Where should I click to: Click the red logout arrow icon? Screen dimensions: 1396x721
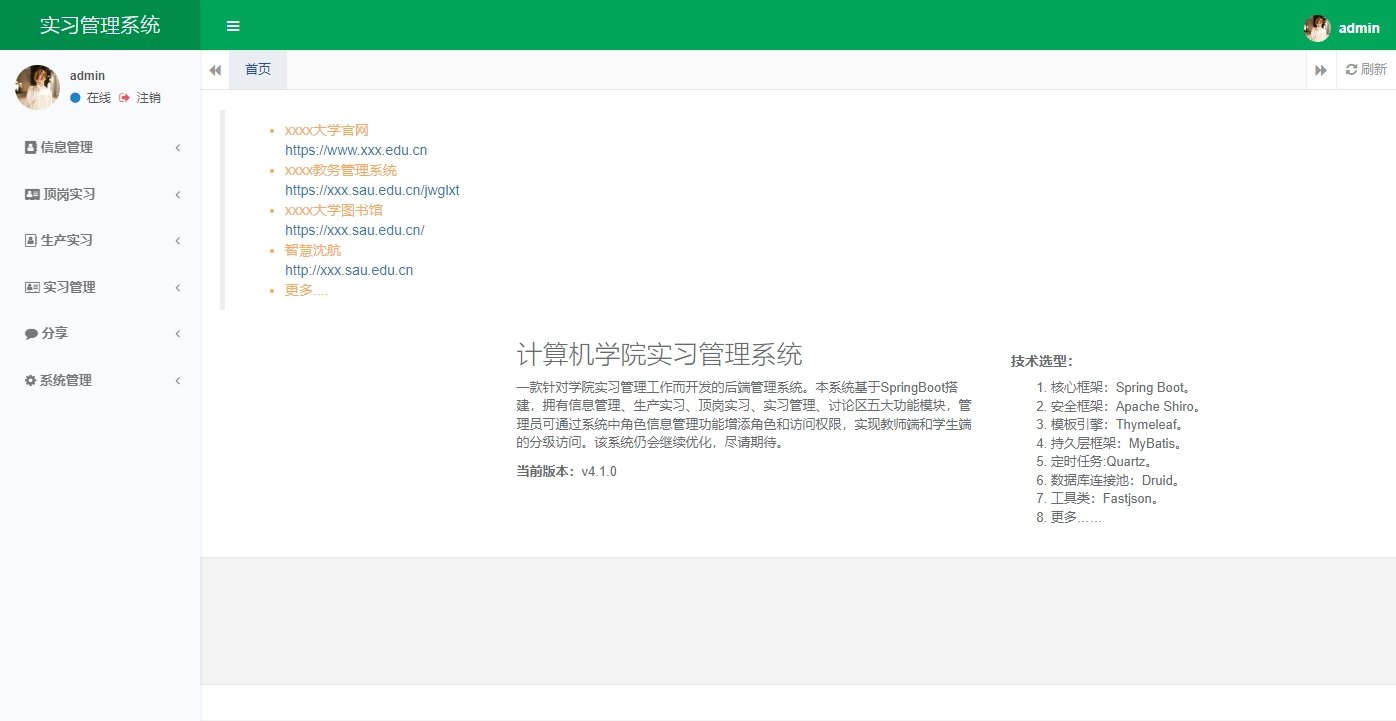124,98
